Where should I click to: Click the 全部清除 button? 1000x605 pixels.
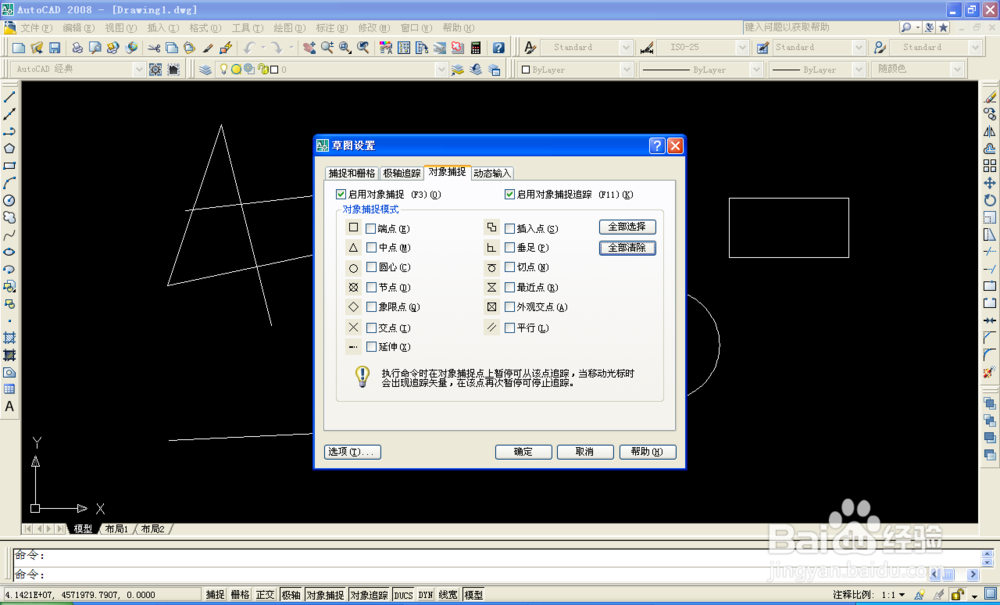coord(628,248)
